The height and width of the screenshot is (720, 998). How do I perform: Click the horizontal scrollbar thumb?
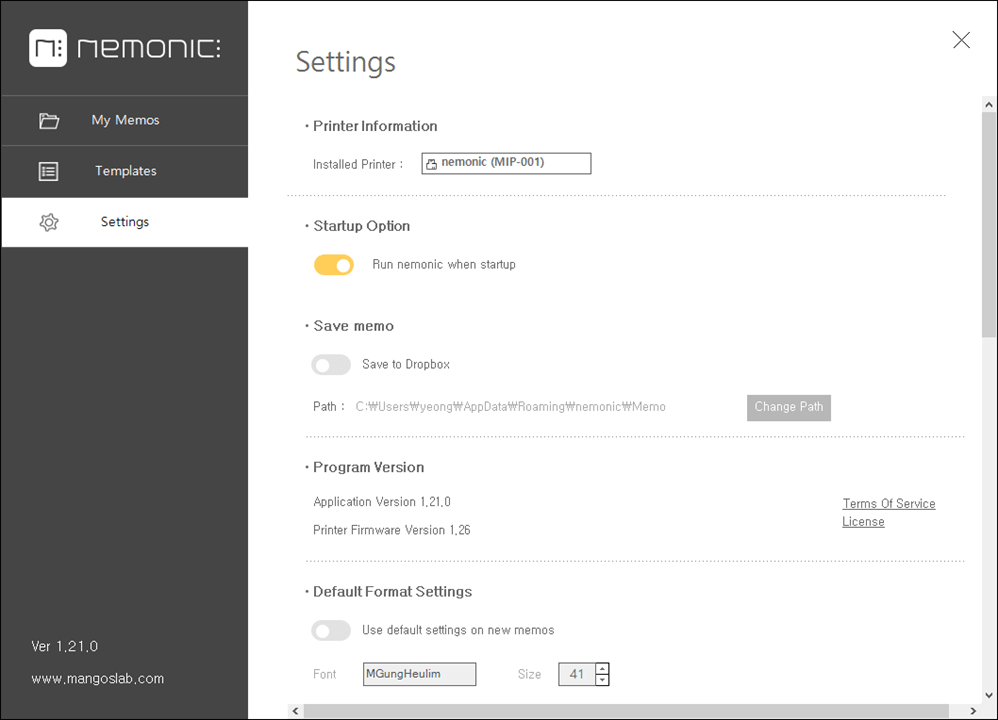tap(626, 711)
